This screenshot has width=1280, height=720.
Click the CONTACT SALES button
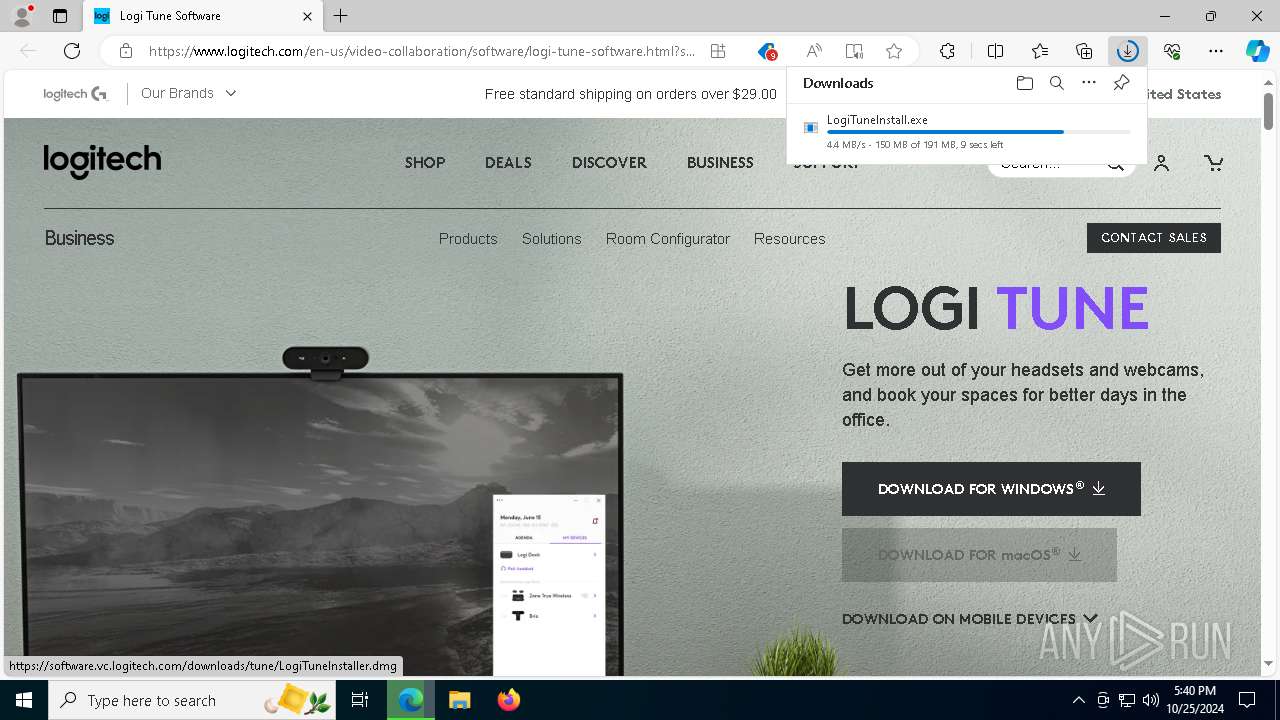point(1154,238)
